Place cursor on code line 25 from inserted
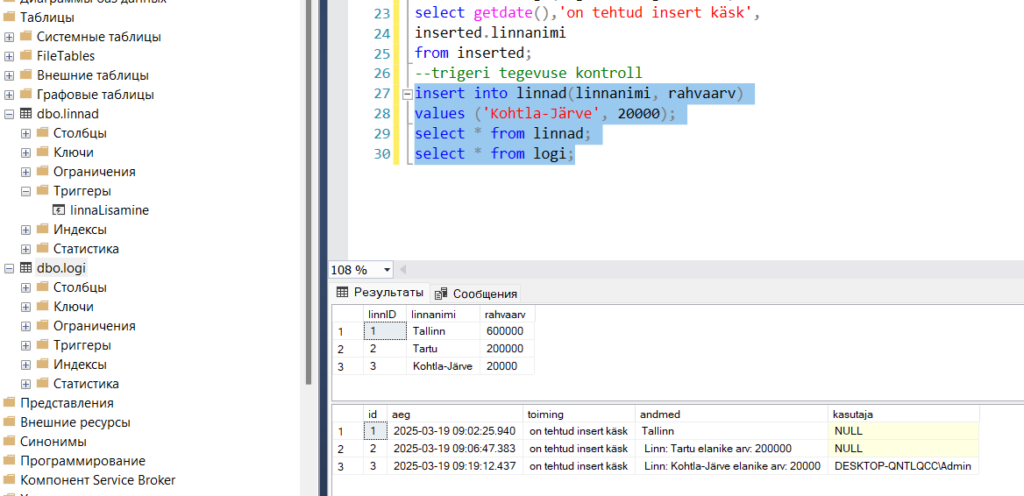Image resolution: width=1024 pixels, height=496 pixels. (475, 52)
